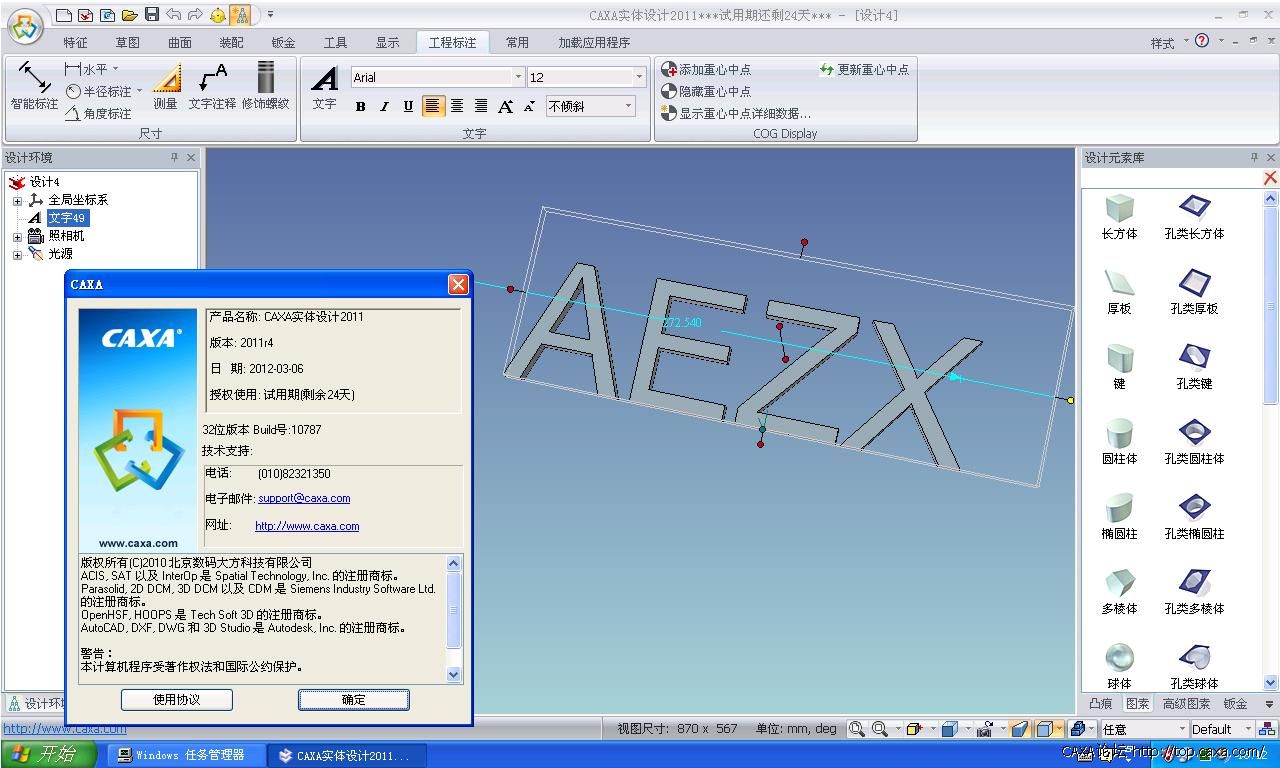Click the Windows Start (开始) button
This screenshot has width=1280, height=768.
[x=49, y=754]
